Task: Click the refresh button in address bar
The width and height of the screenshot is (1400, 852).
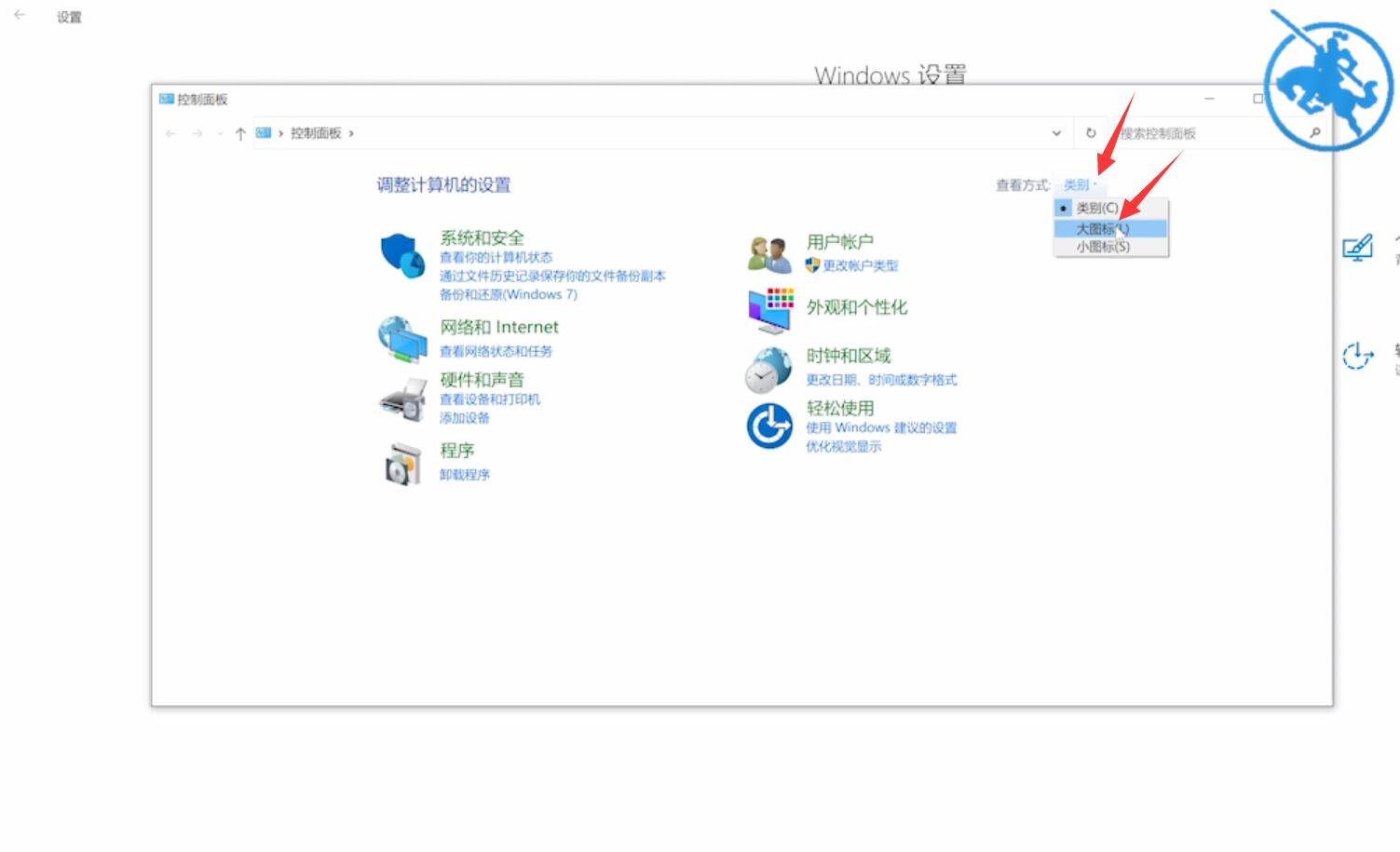Action: [1091, 133]
